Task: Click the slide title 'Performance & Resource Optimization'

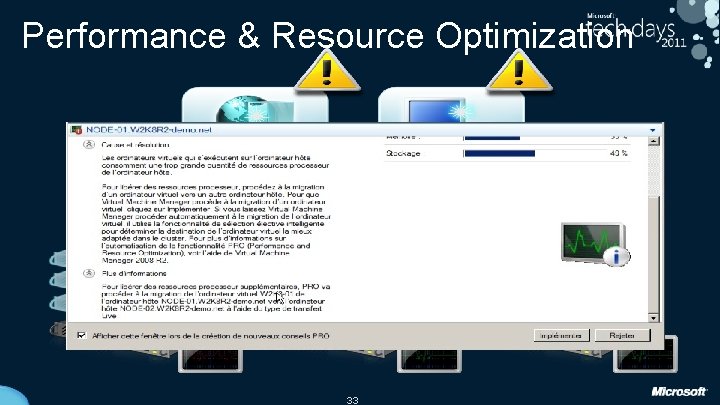Action: coord(327,35)
